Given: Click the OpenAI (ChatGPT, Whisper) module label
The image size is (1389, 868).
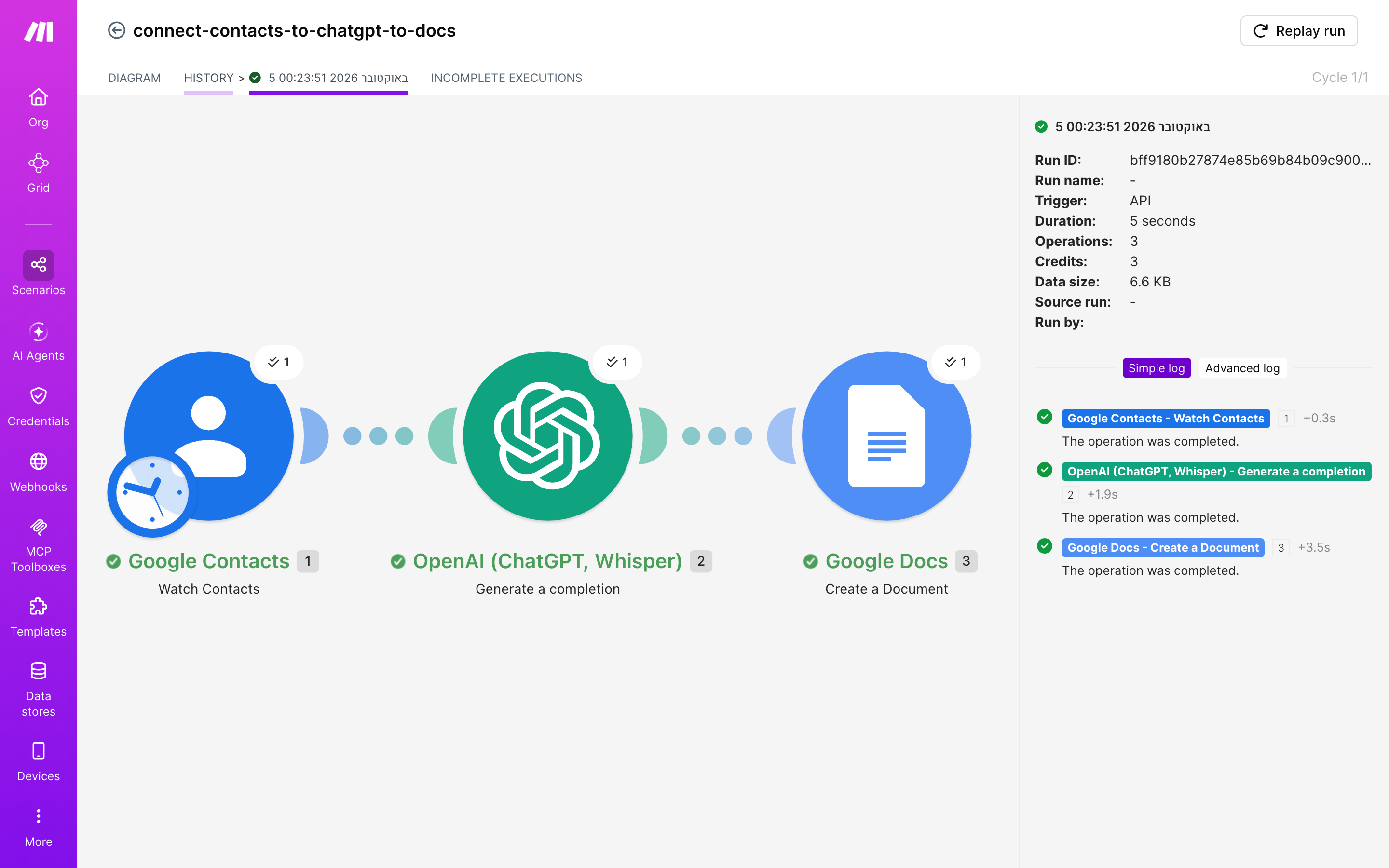Looking at the screenshot, I should click(x=547, y=561).
